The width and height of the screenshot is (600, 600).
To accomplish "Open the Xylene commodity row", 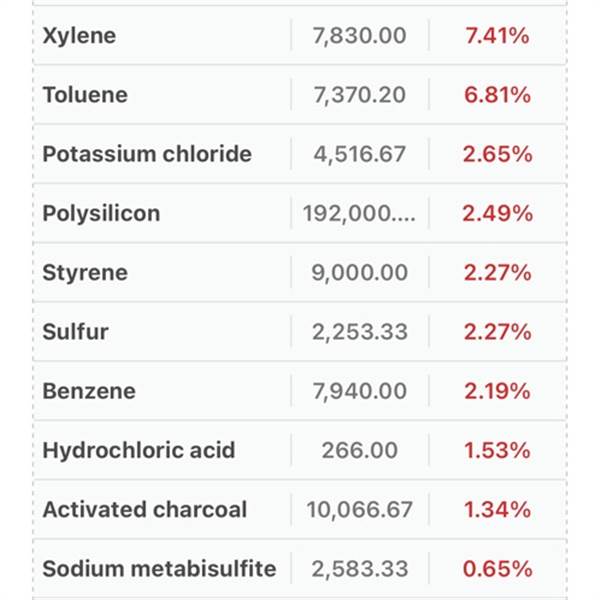I will [x=79, y=36].
